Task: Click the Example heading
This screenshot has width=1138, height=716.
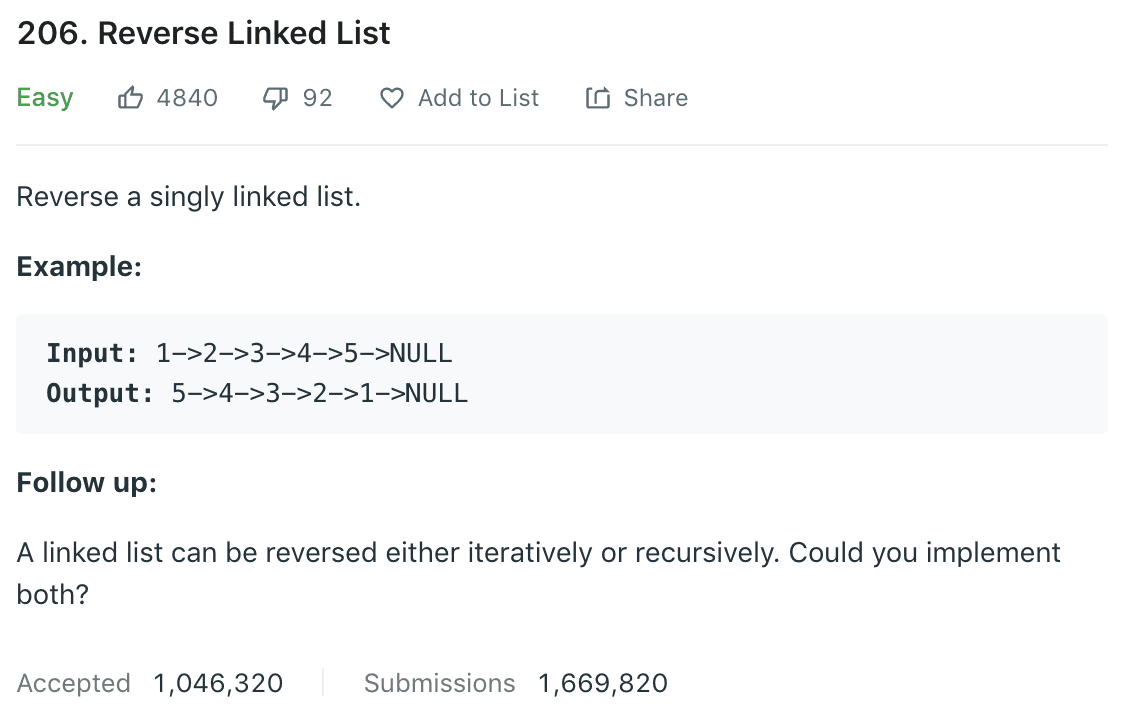Action: click(x=79, y=267)
